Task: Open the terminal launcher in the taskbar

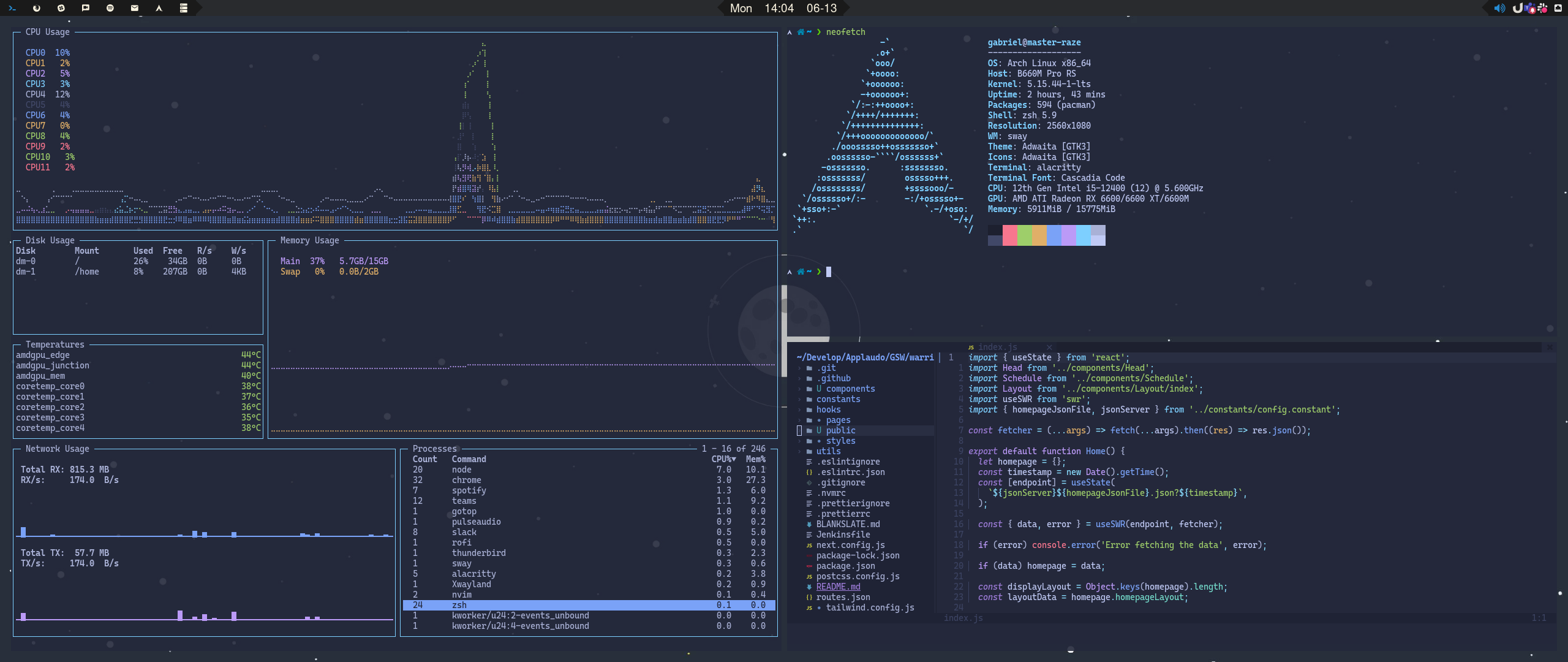Action: pyautogui.click(x=13, y=9)
